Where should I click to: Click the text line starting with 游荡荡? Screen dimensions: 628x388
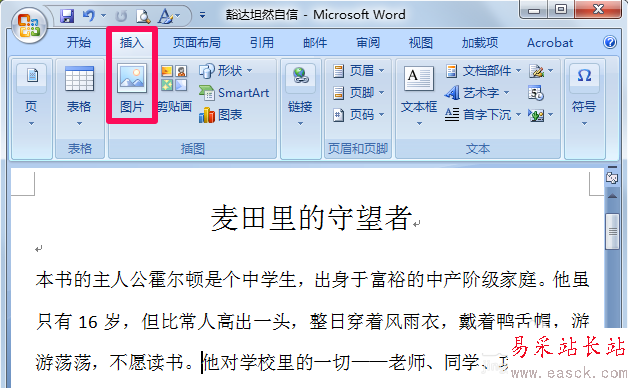pos(271,362)
